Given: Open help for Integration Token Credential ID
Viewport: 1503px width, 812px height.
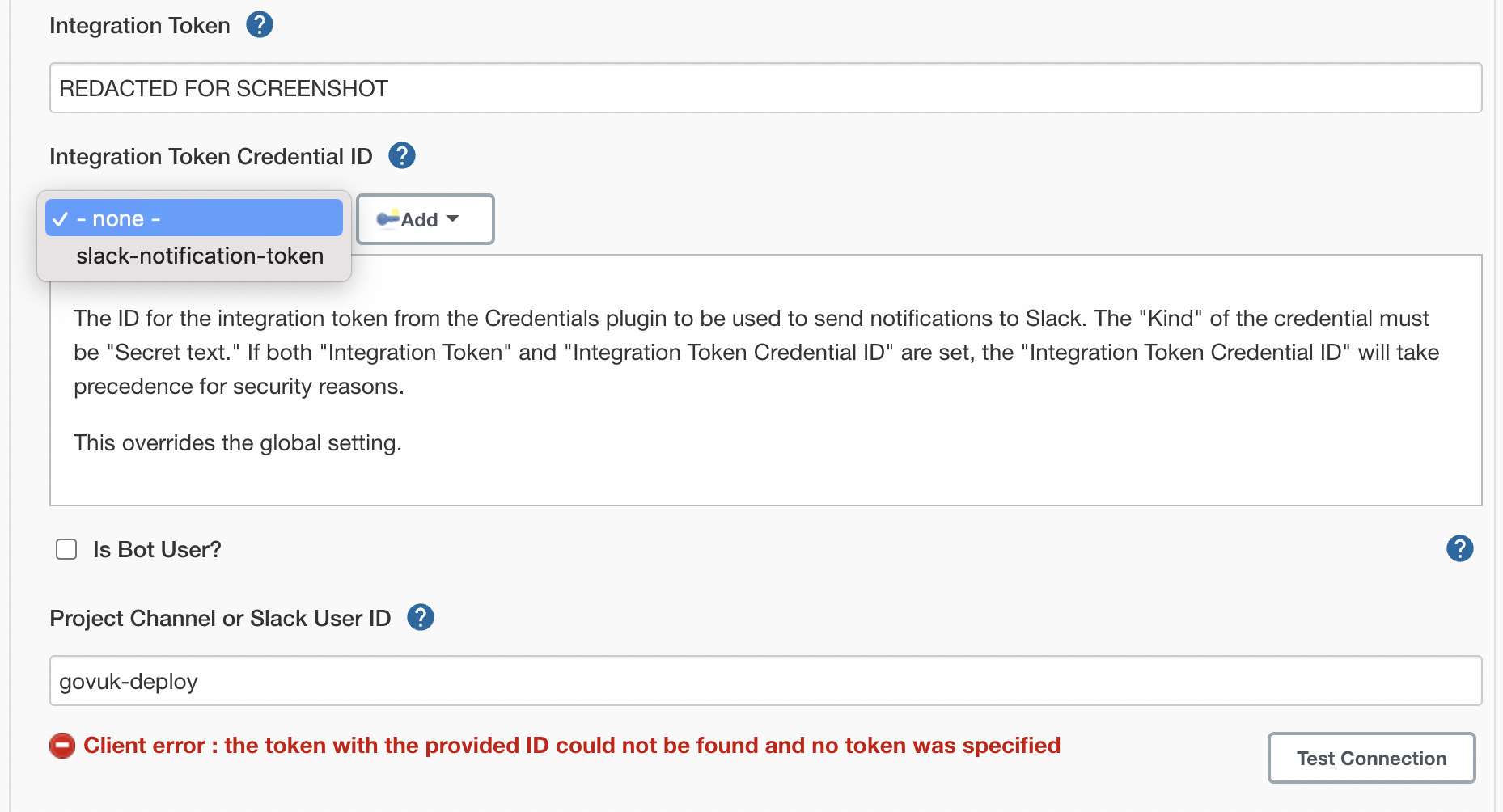Looking at the screenshot, I should pos(401,154).
